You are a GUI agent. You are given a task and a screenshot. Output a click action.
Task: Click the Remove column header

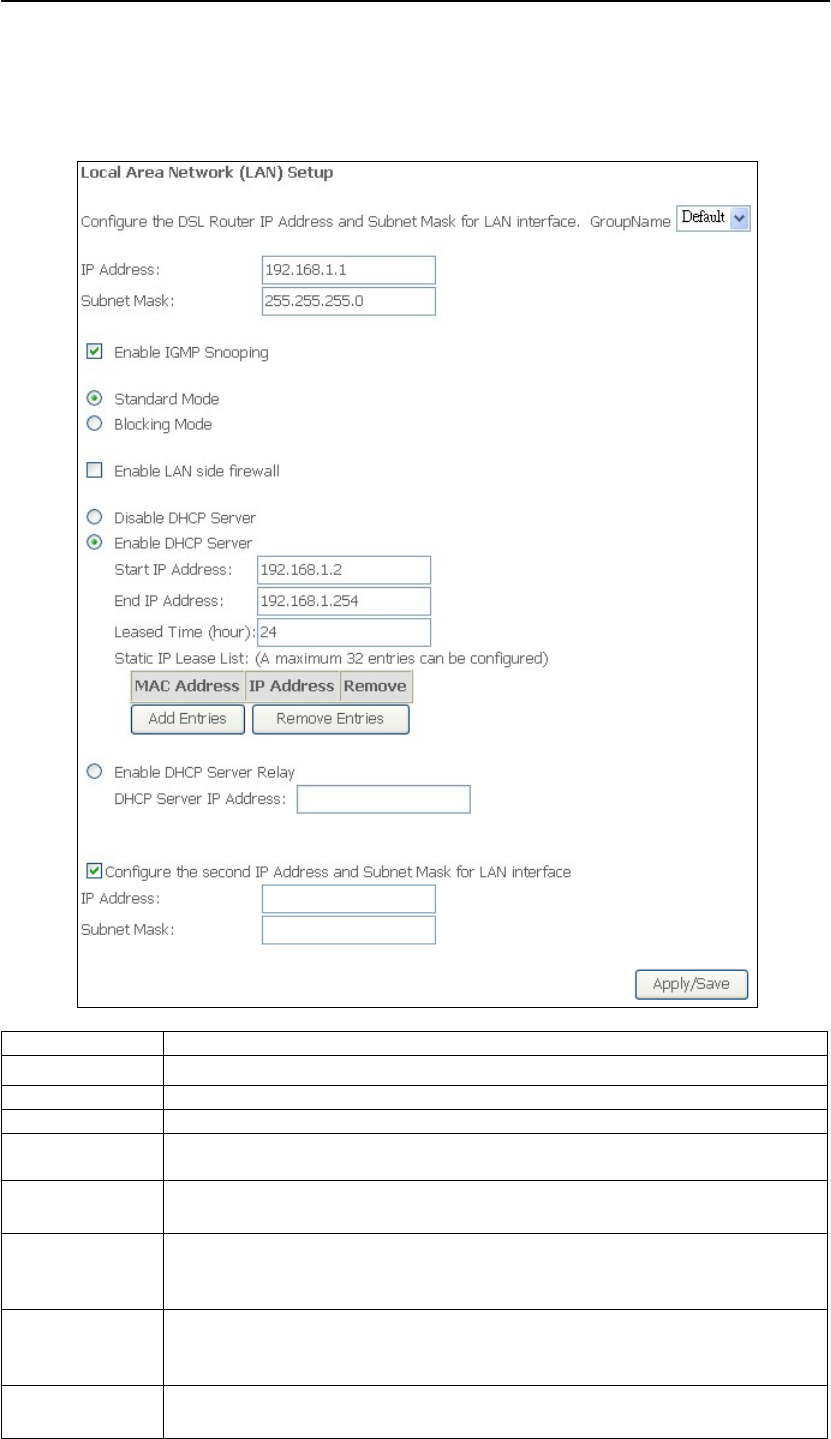(x=376, y=686)
